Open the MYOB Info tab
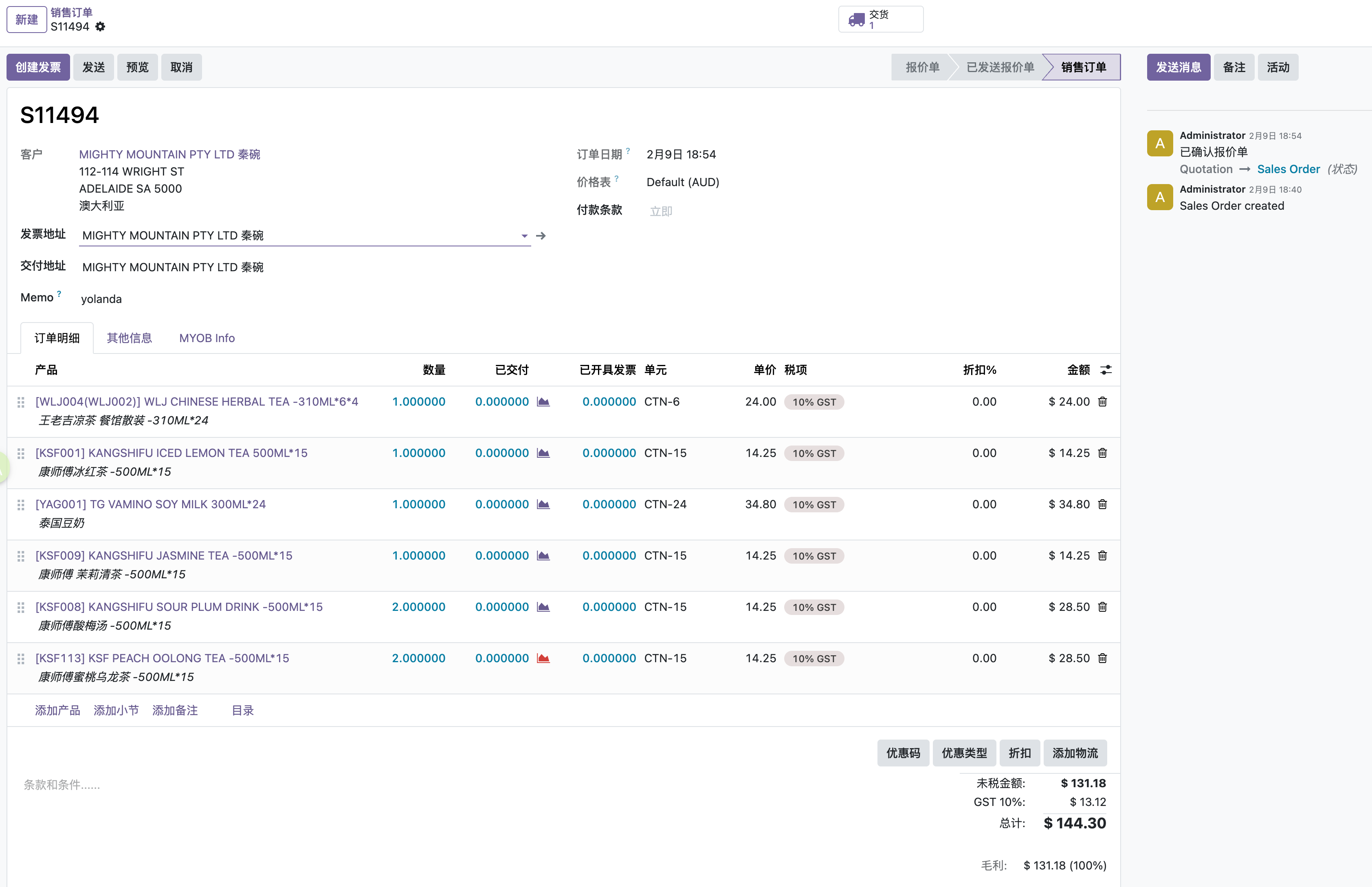The height and width of the screenshot is (887, 1372). [207, 338]
